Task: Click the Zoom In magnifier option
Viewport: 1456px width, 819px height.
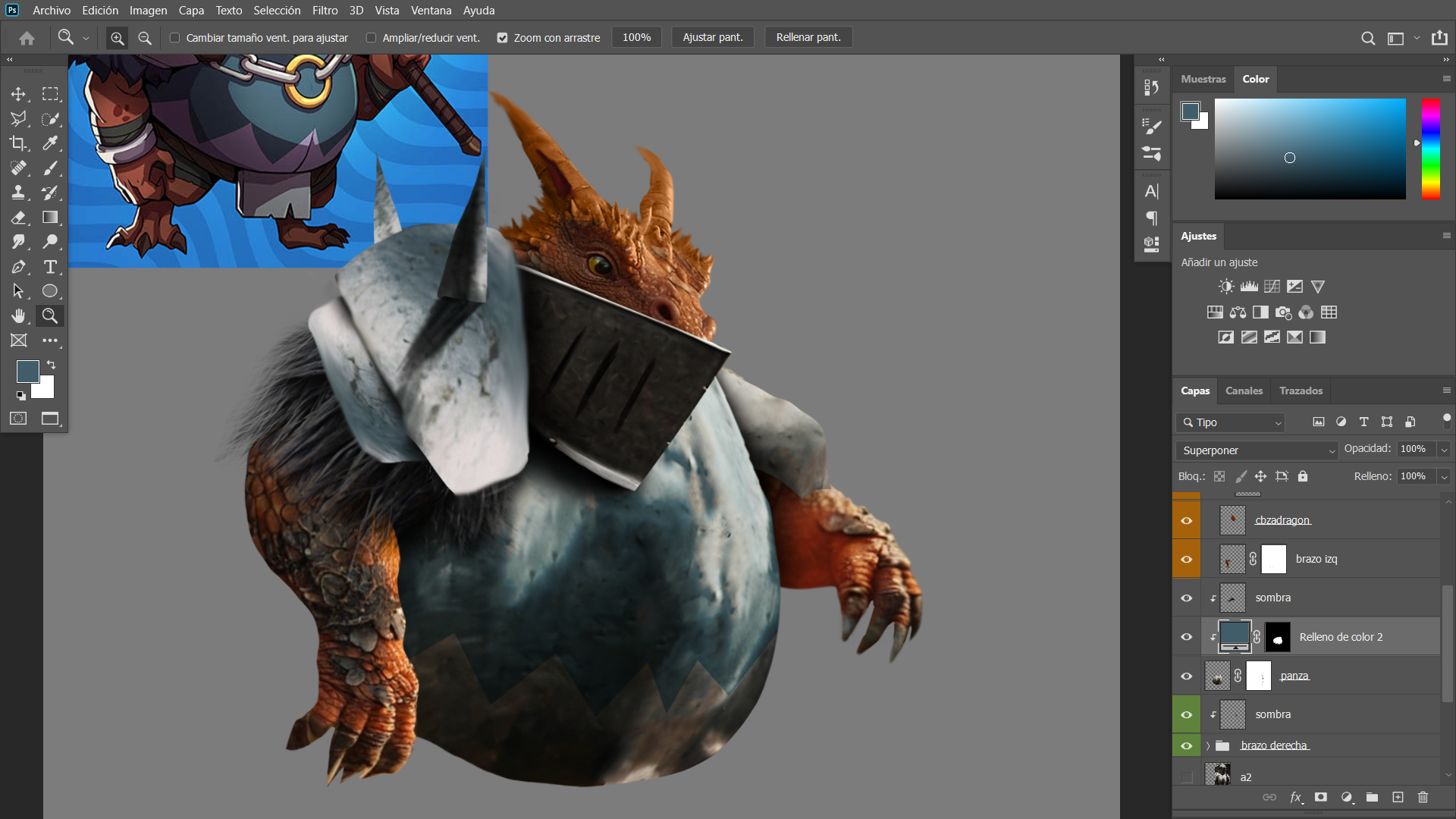Action: 117,38
